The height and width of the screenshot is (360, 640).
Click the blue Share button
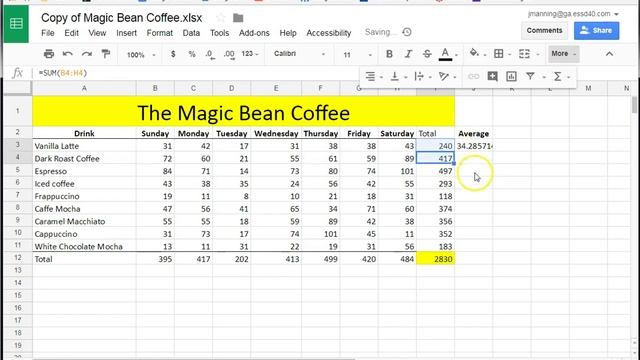pyautogui.click(x=596, y=31)
